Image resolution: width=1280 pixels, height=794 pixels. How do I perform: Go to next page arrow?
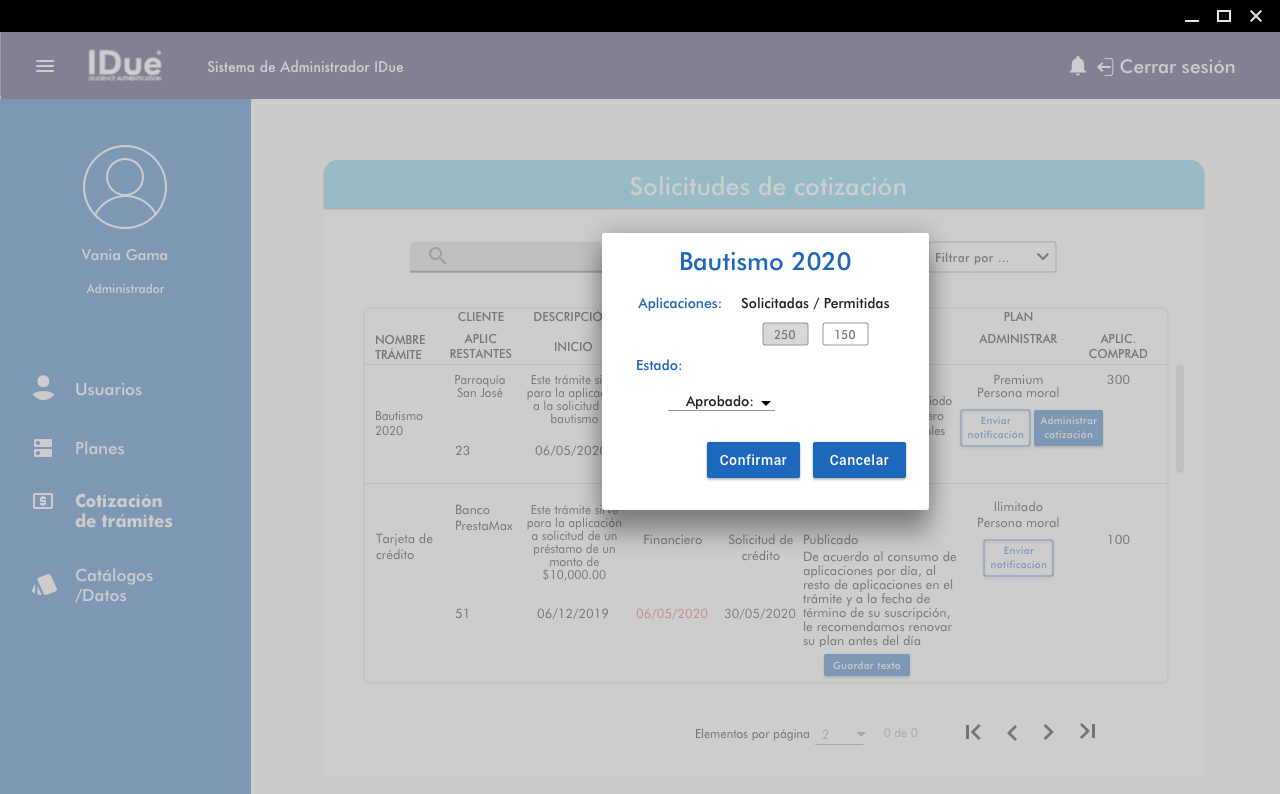point(1048,732)
